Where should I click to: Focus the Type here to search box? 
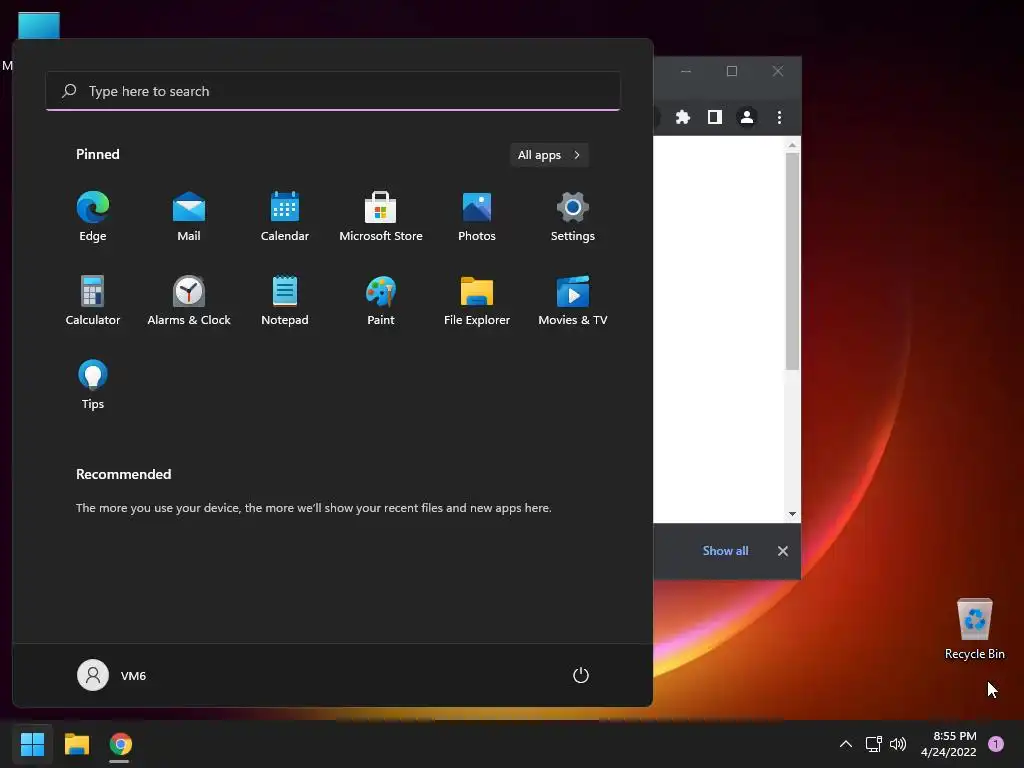[333, 91]
